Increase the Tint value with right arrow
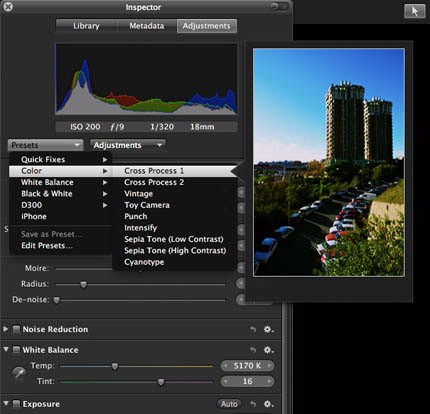 (x=269, y=381)
